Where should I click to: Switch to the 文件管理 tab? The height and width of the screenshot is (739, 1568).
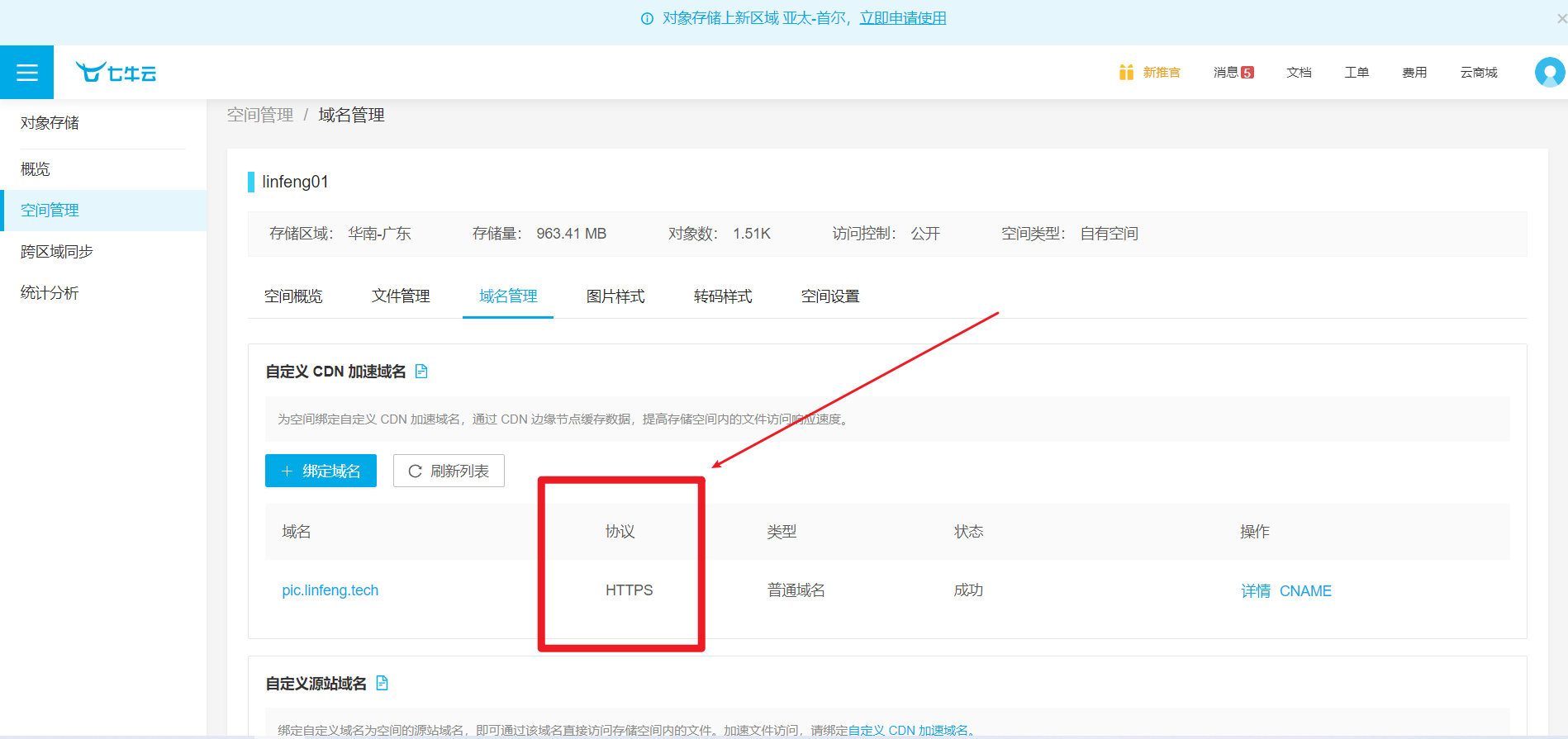(x=401, y=296)
